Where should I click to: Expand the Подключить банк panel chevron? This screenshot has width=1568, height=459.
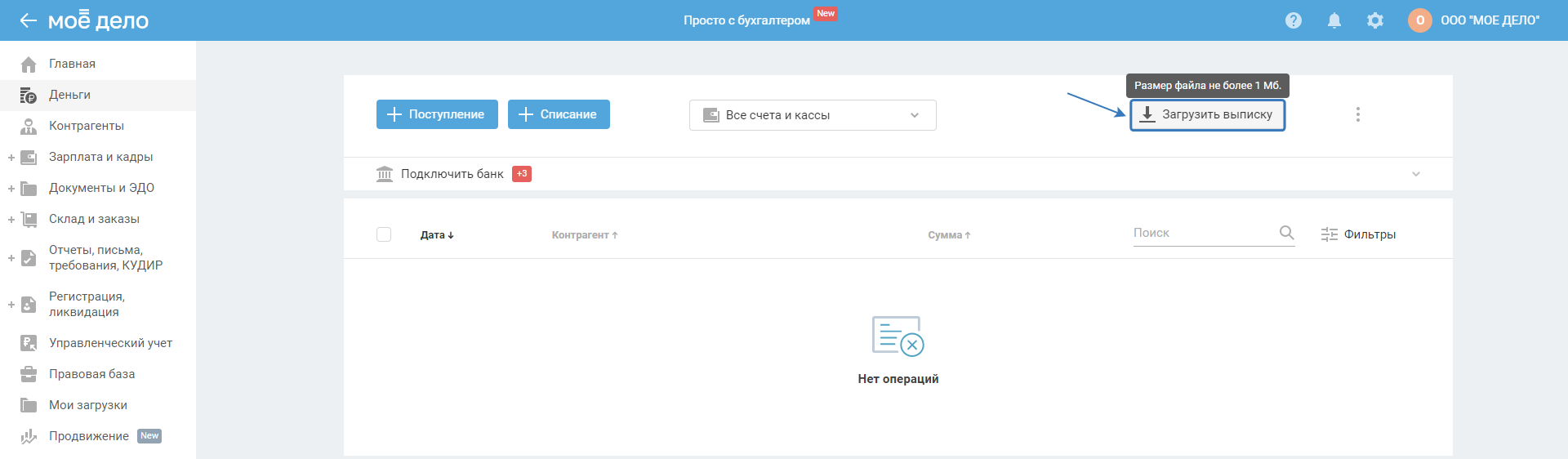click(x=1416, y=174)
